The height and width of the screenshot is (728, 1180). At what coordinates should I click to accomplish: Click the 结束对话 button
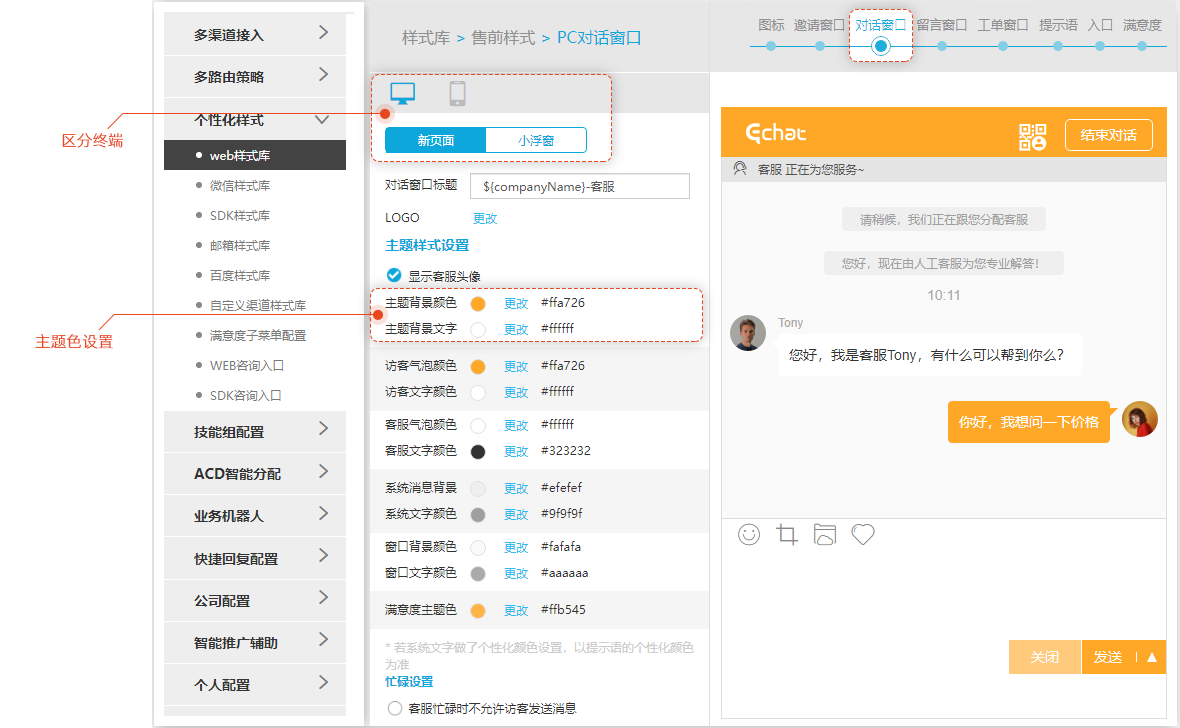(x=1108, y=135)
